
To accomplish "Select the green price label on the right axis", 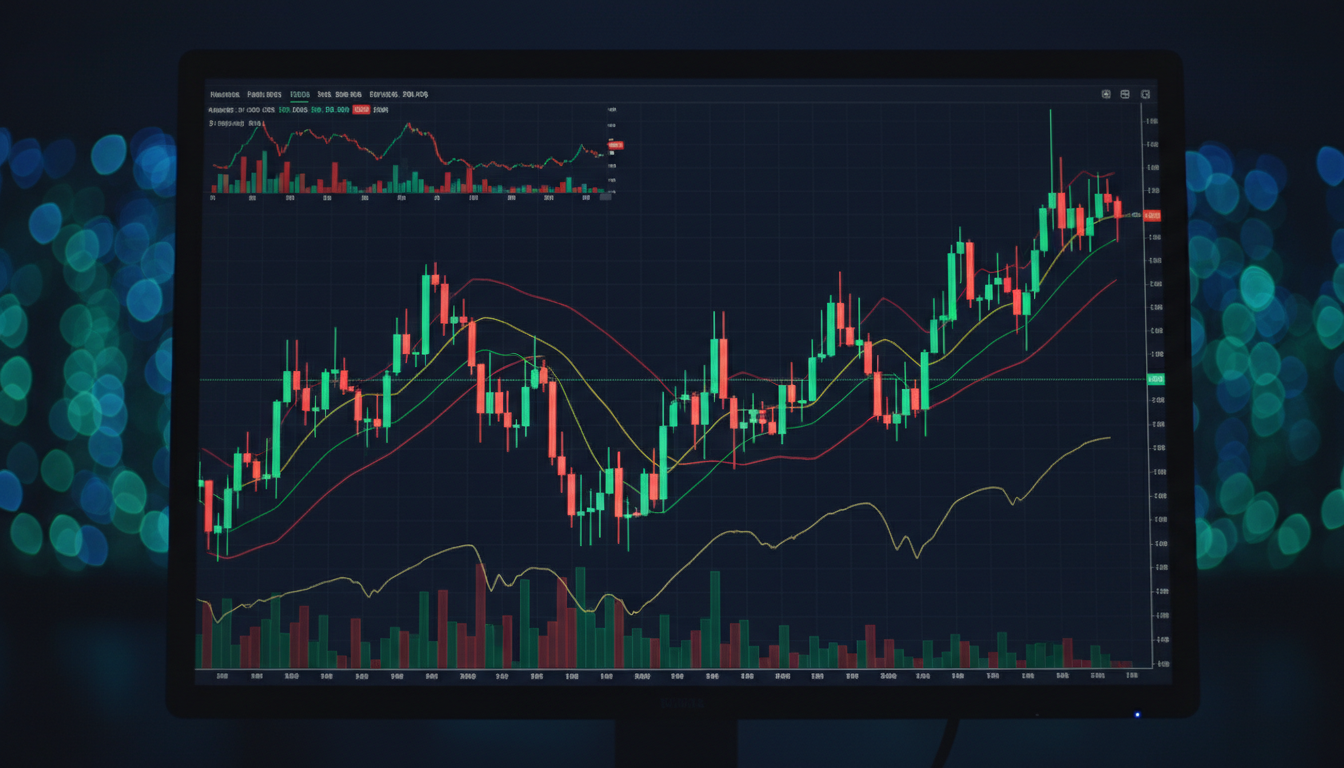I will coord(1156,379).
